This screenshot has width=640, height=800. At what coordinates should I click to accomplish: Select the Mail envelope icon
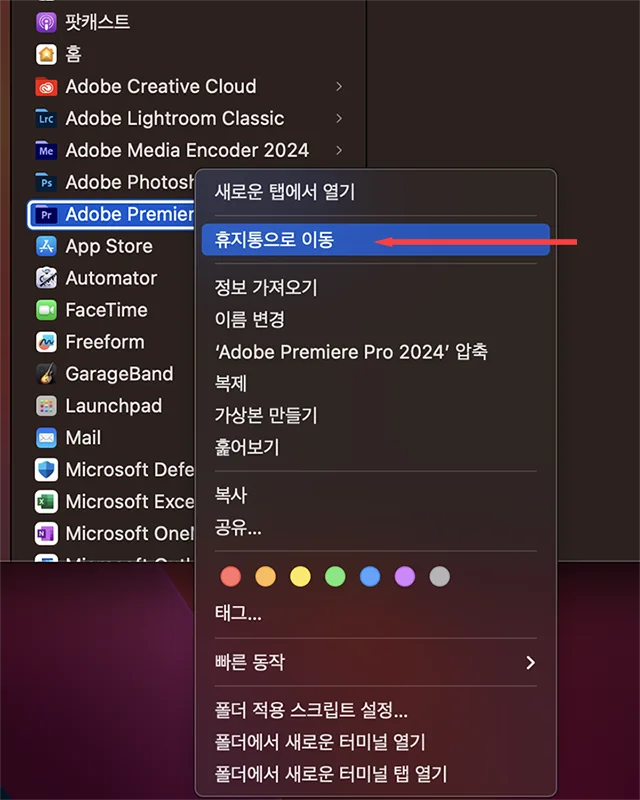coord(46,438)
